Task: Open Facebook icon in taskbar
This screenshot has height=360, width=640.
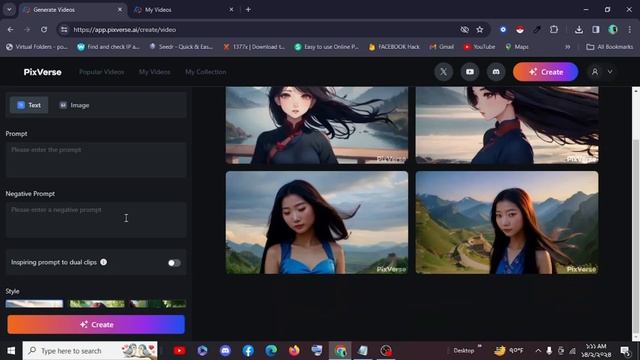Action: (x=248, y=351)
